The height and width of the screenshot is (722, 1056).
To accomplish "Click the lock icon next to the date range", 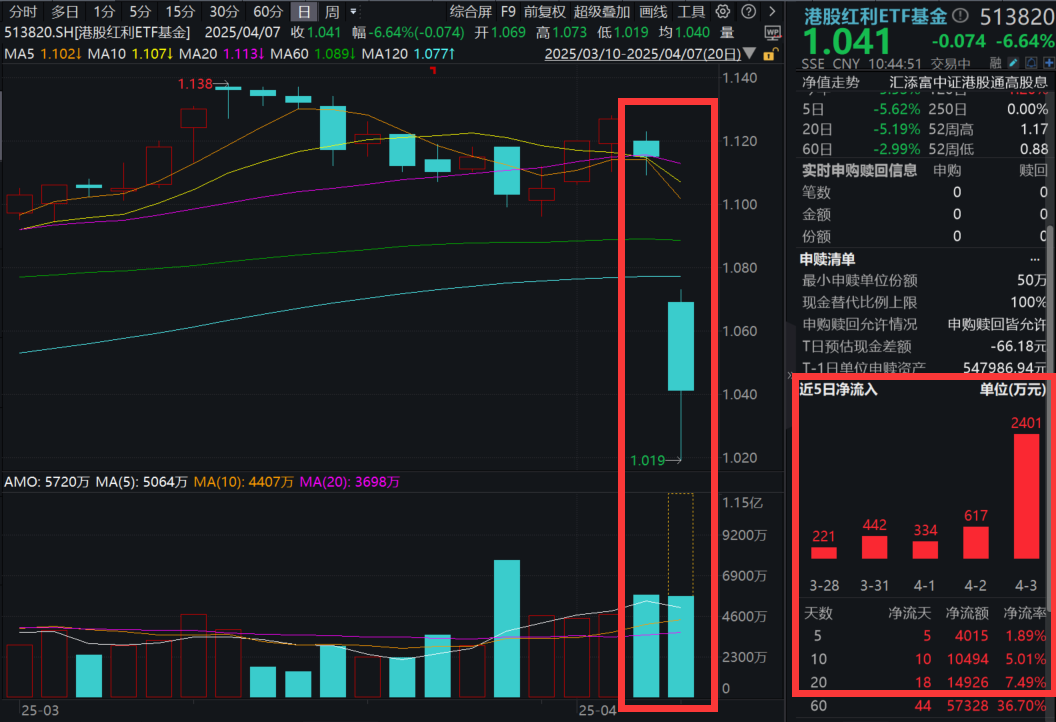I will pyautogui.click(x=770, y=54).
